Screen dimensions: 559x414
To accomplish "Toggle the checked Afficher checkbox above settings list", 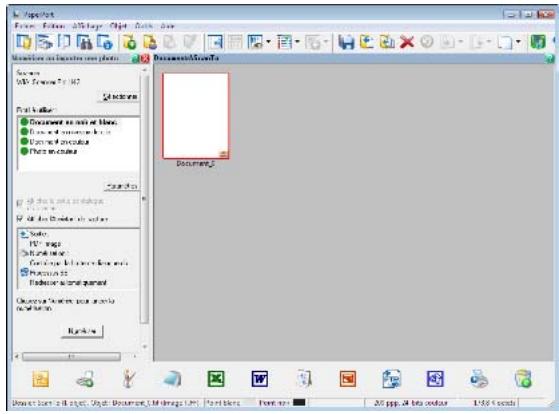I will (20, 219).
